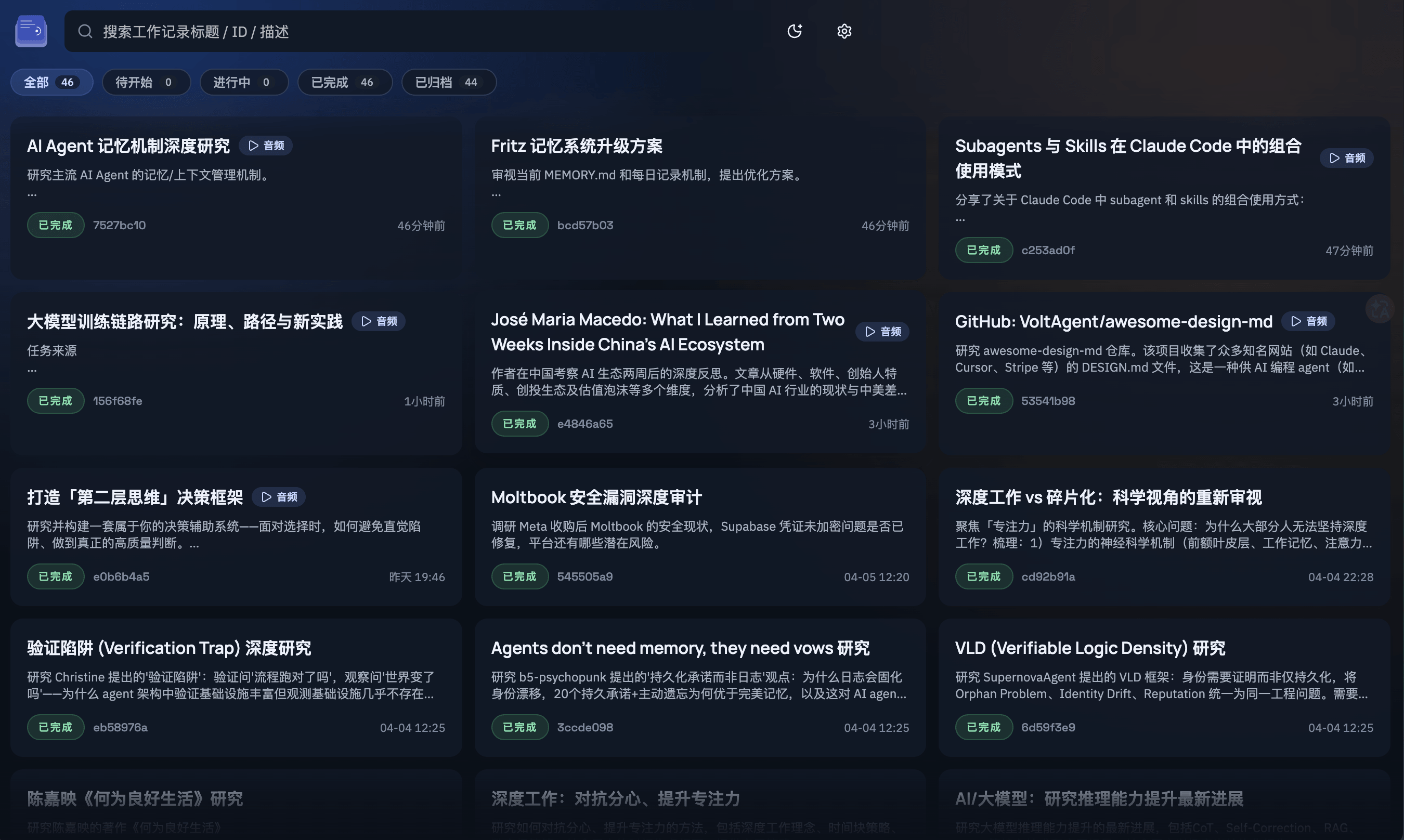The height and width of the screenshot is (840, 1404).
Task: Click 已完成 badge on card 53541b98
Action: pyautogui.click(x=984, y=400)
